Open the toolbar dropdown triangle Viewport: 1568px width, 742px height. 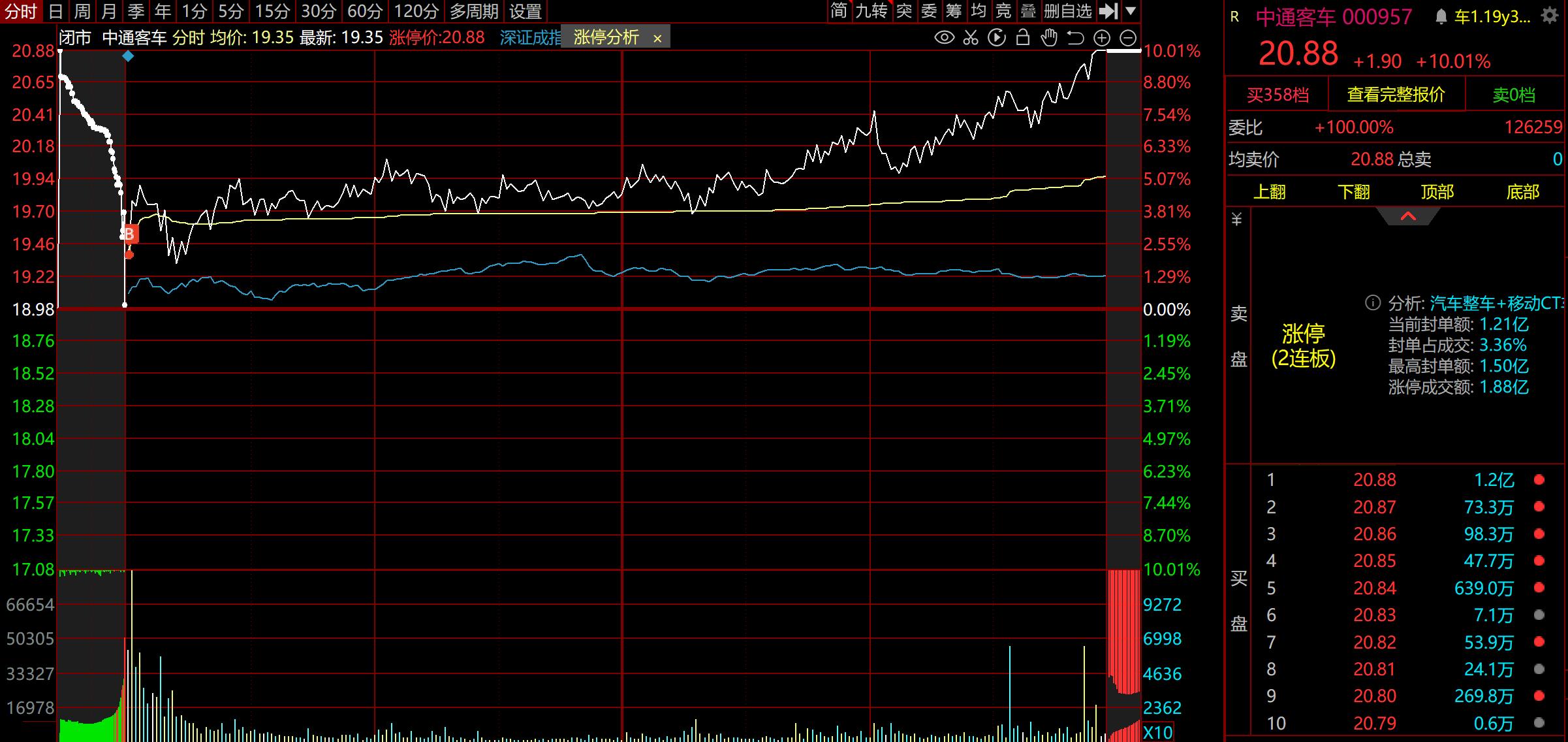click(x=1131, y=11)
